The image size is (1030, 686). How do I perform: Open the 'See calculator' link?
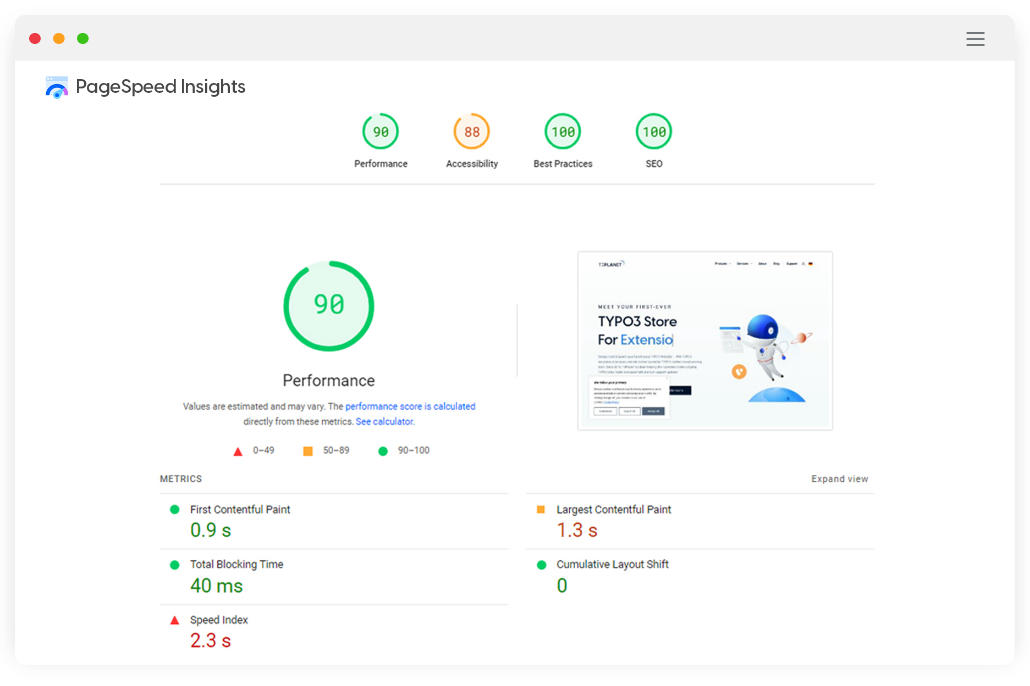point(384,422)
